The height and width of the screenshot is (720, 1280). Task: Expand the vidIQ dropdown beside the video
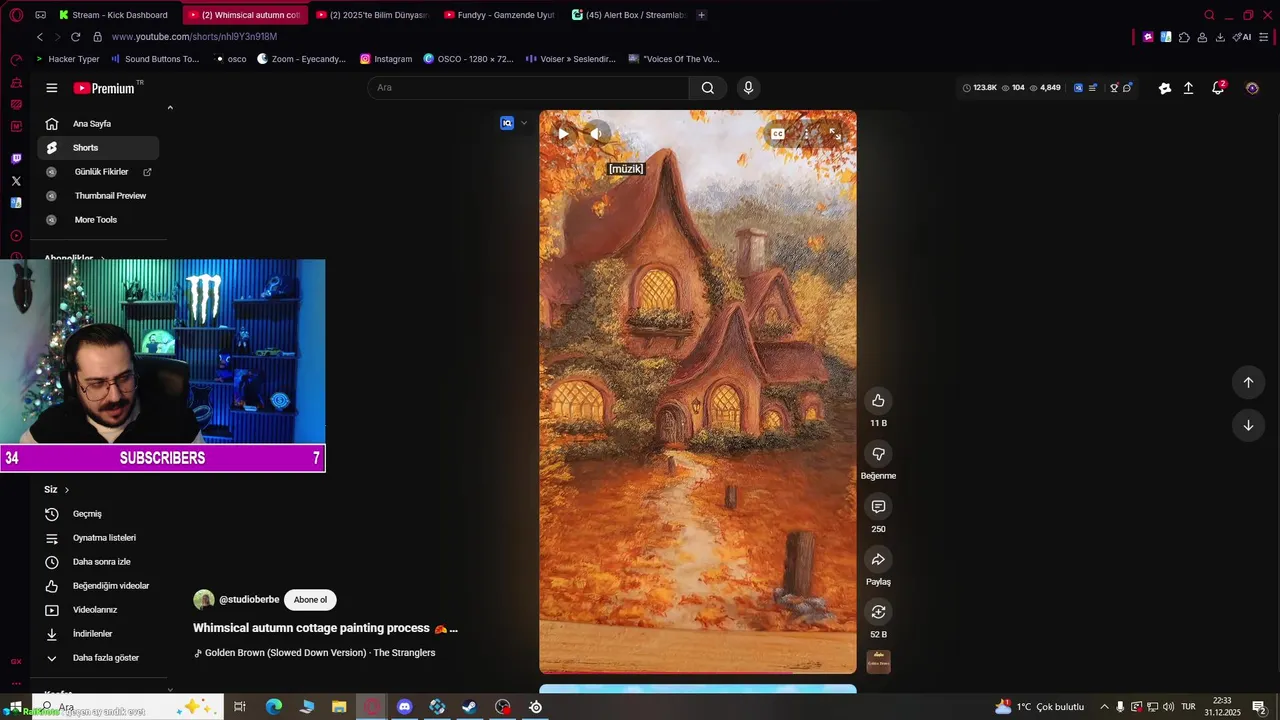(x=523, y=123)
